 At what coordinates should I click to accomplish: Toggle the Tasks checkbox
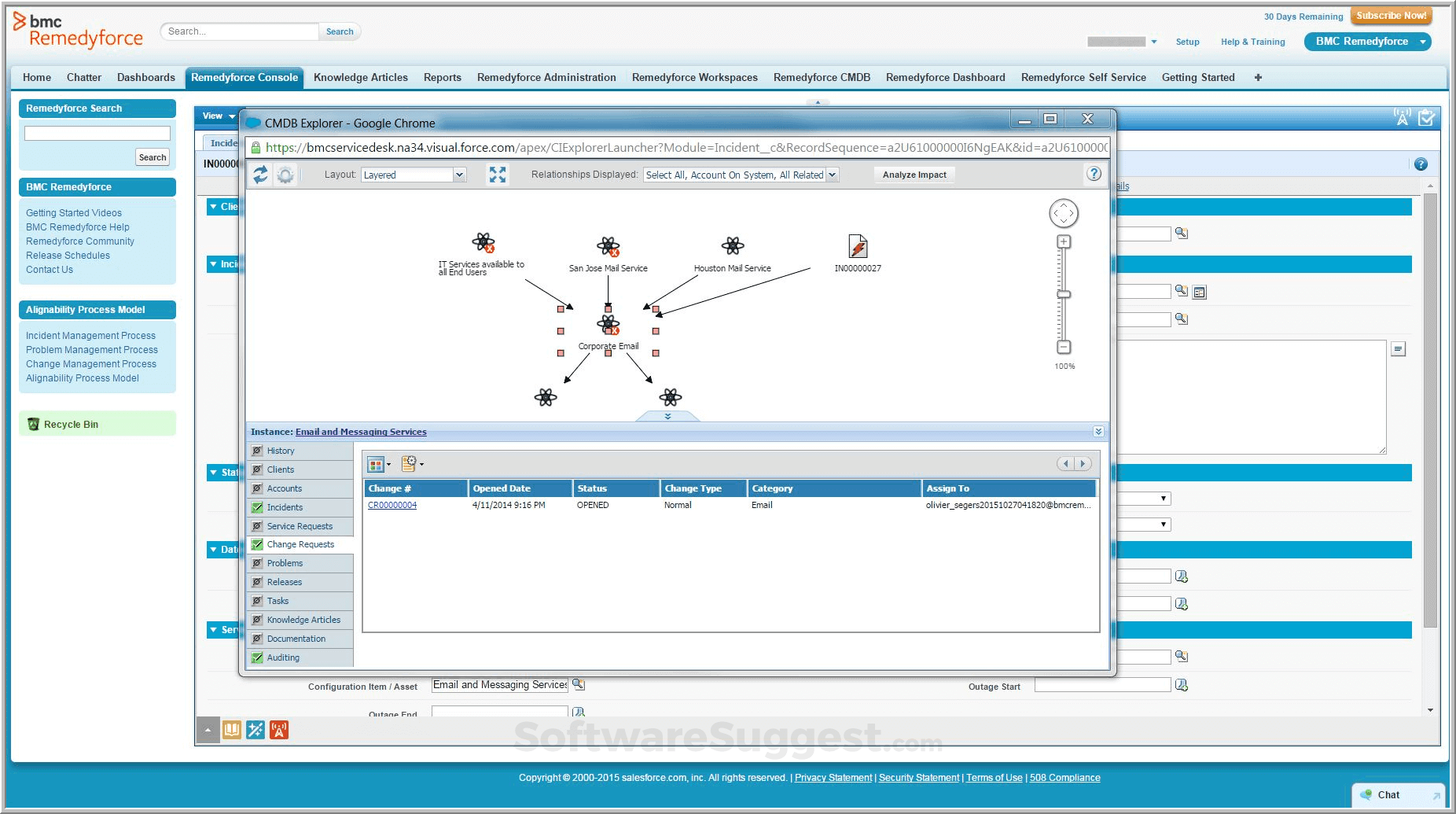pos(257,601)
